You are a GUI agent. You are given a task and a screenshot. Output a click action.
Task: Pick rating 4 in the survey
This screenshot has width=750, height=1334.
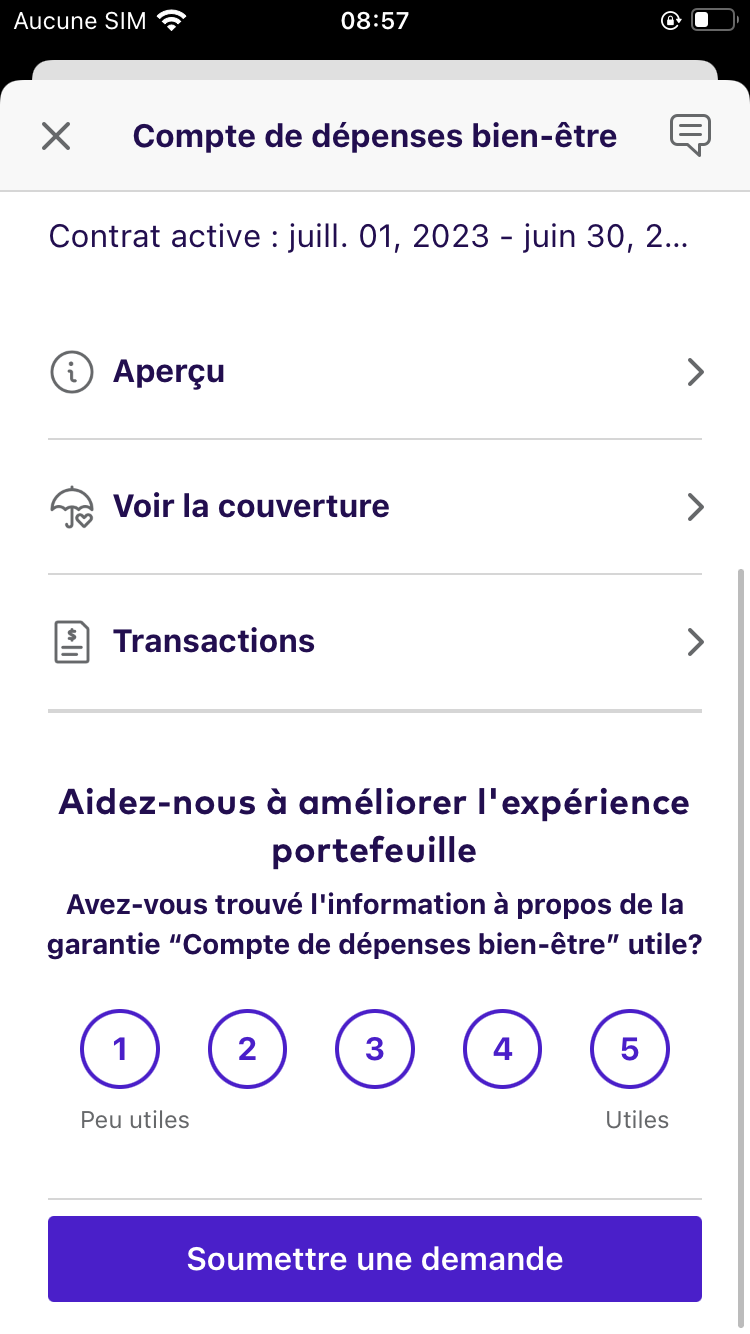pyautogui.click(x=502, y=1049)
